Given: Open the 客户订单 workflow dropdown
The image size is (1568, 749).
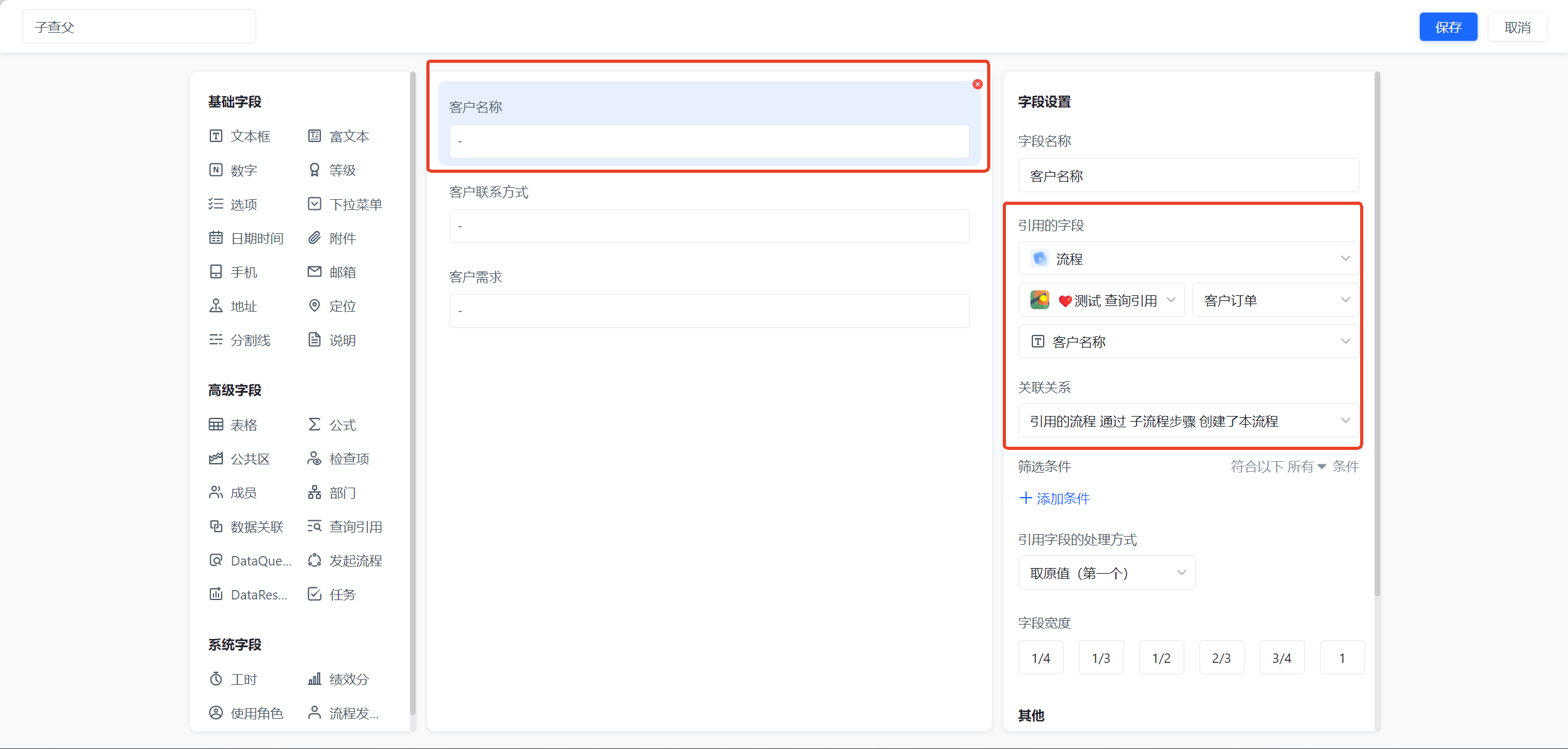Looking at the screenshot, I should coord(1275,300).
